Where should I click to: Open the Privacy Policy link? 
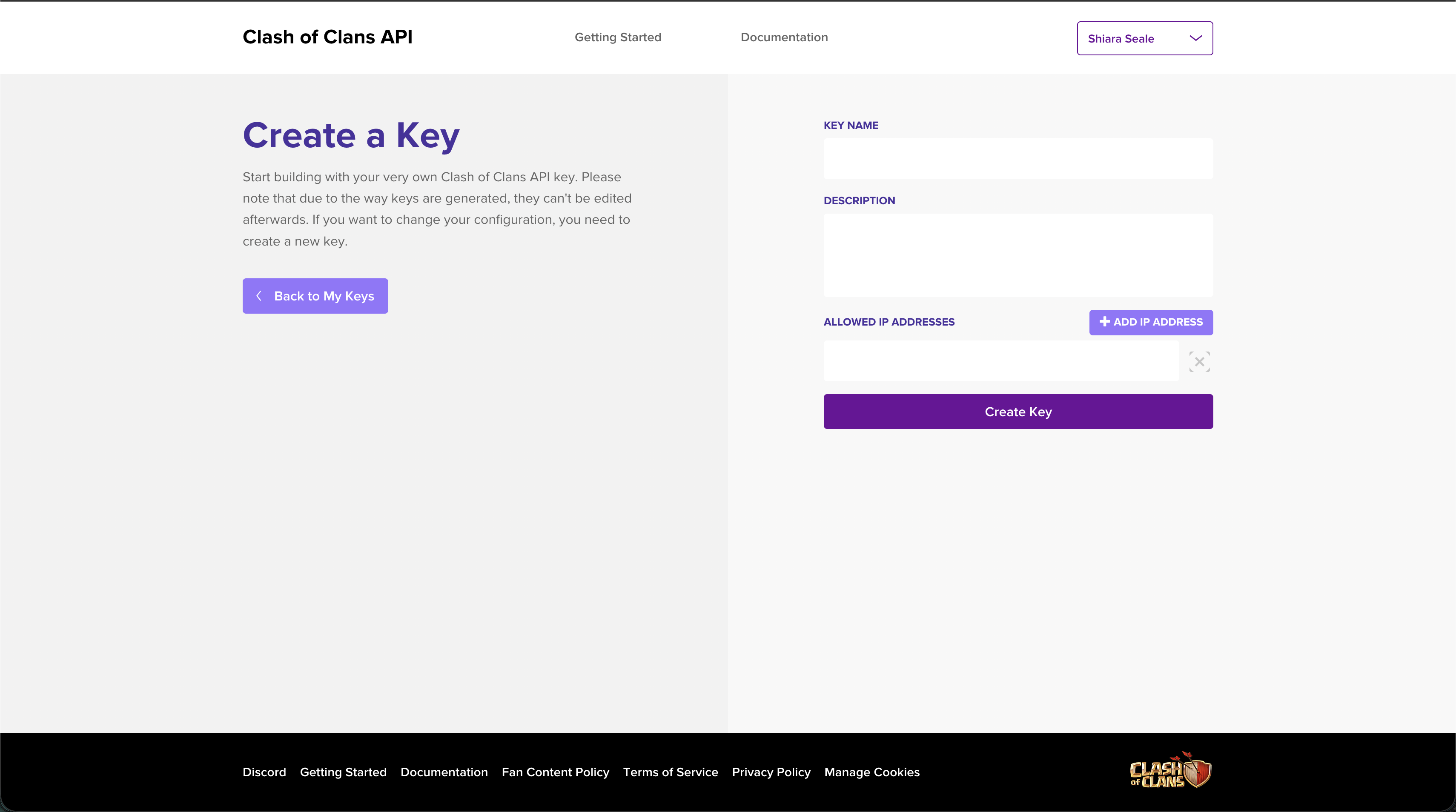pyautogui.click(x=771, y=772)
